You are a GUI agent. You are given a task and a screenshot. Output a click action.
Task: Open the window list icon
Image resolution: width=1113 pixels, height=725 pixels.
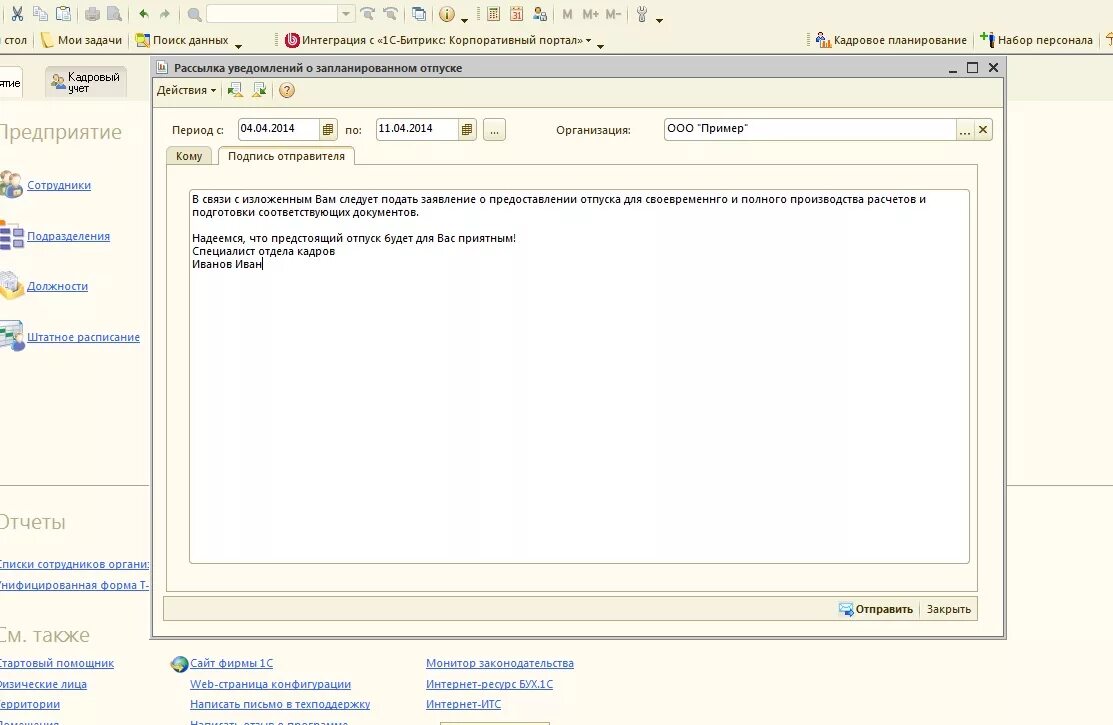click(x=420, y=13)
